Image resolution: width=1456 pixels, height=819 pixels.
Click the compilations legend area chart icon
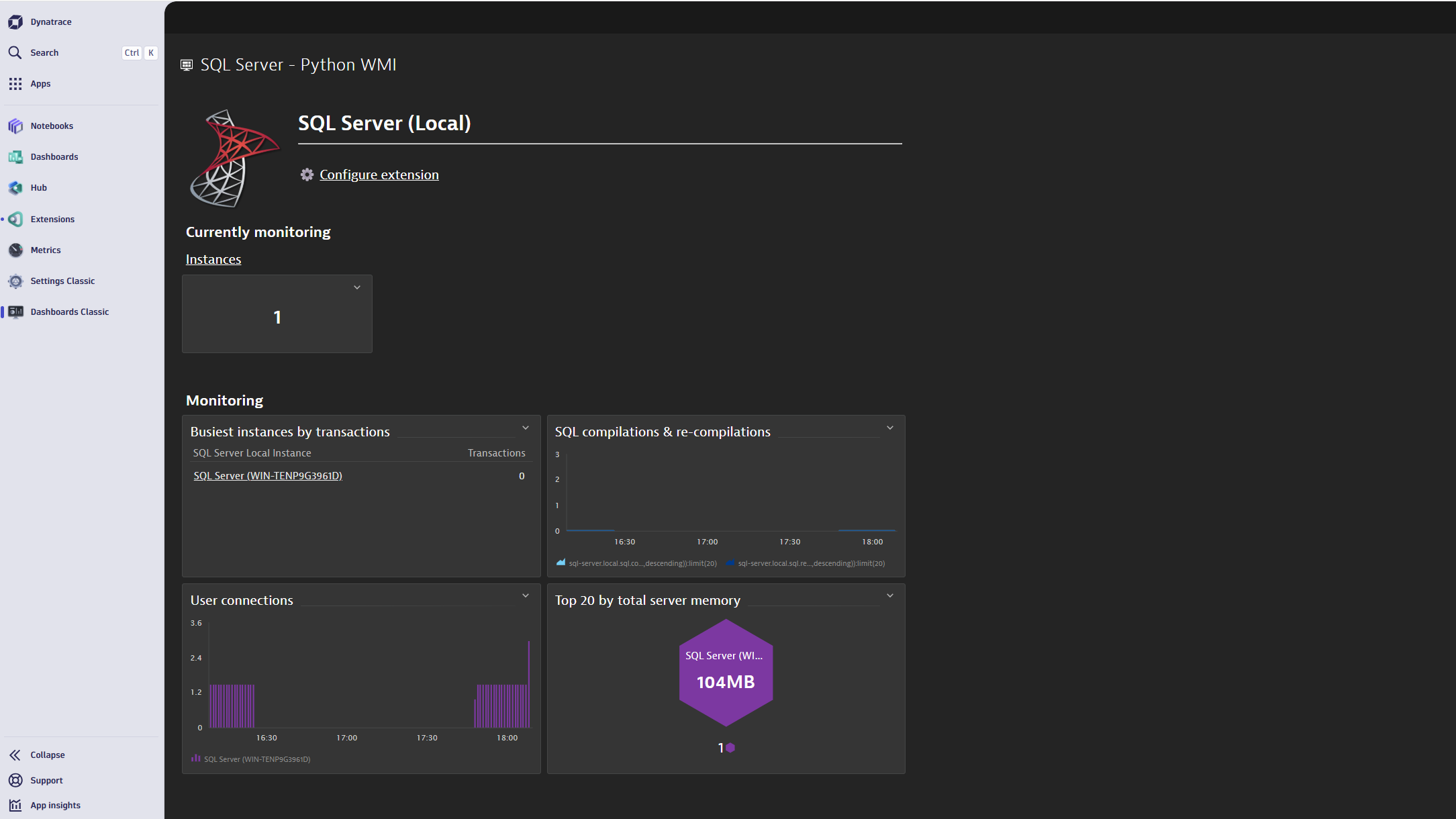click(561, 563)
